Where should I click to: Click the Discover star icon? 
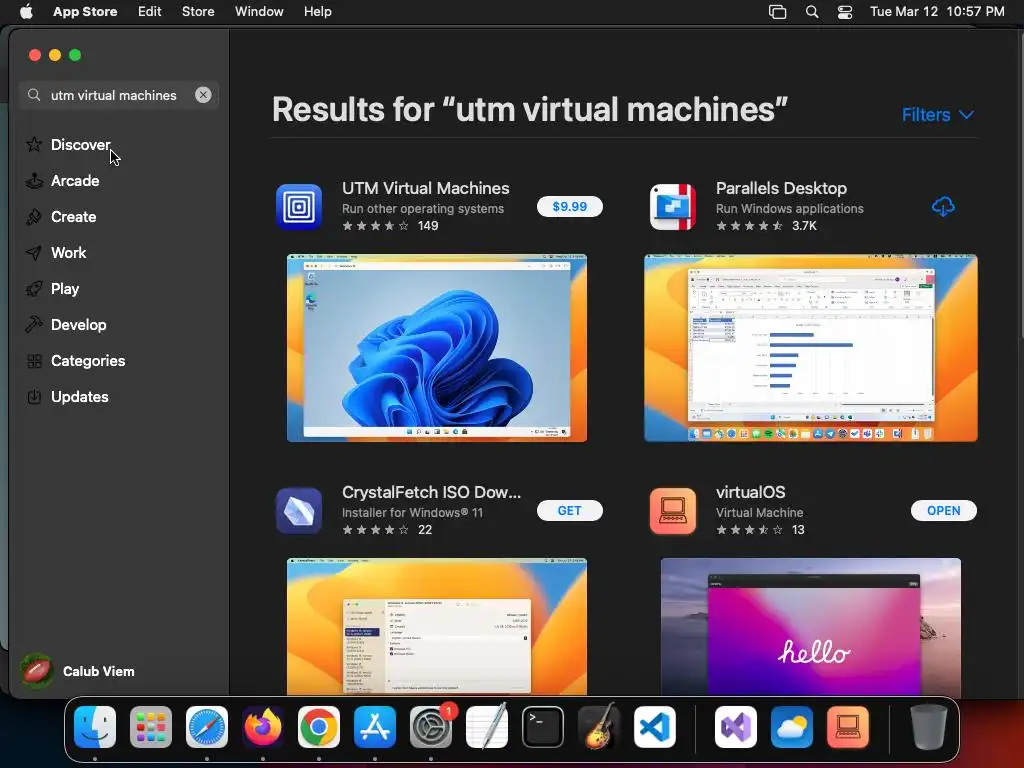click(34, 144)
